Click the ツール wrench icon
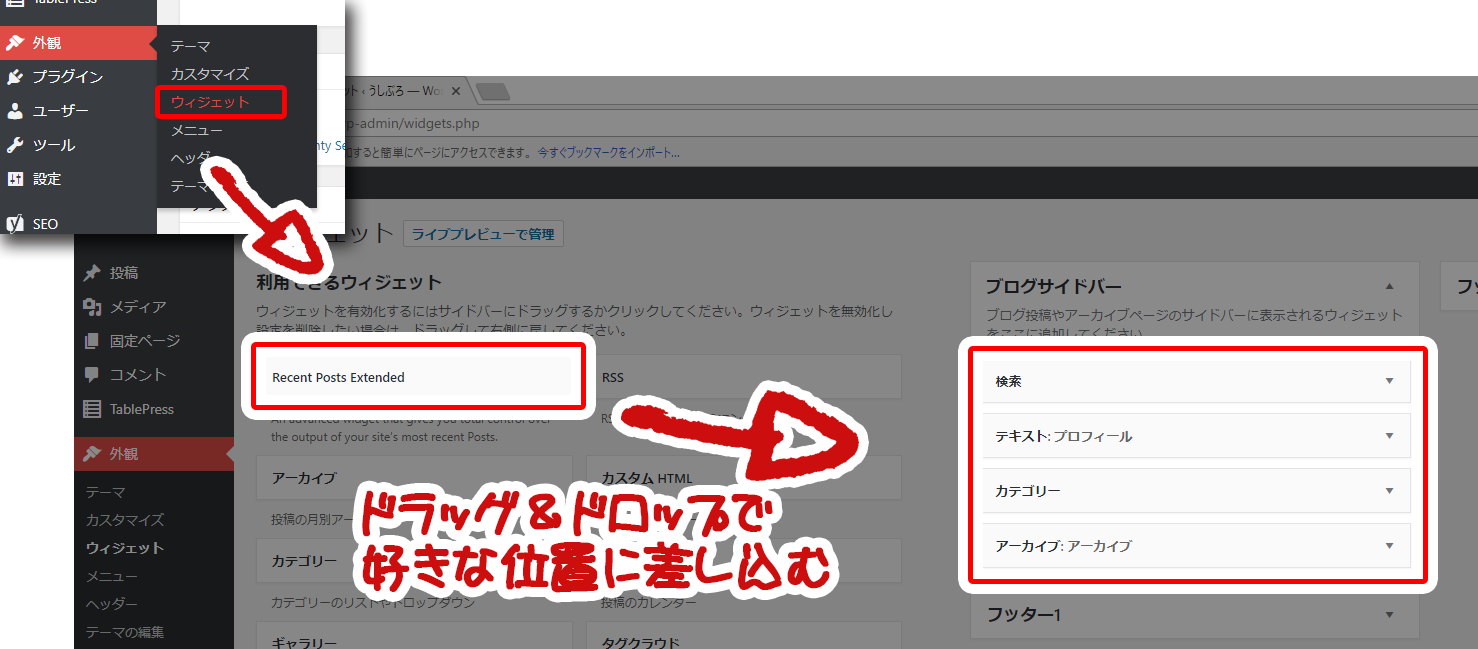This screenshot has height=649, width=1478. pyautogui.click(x=15, y=145)
